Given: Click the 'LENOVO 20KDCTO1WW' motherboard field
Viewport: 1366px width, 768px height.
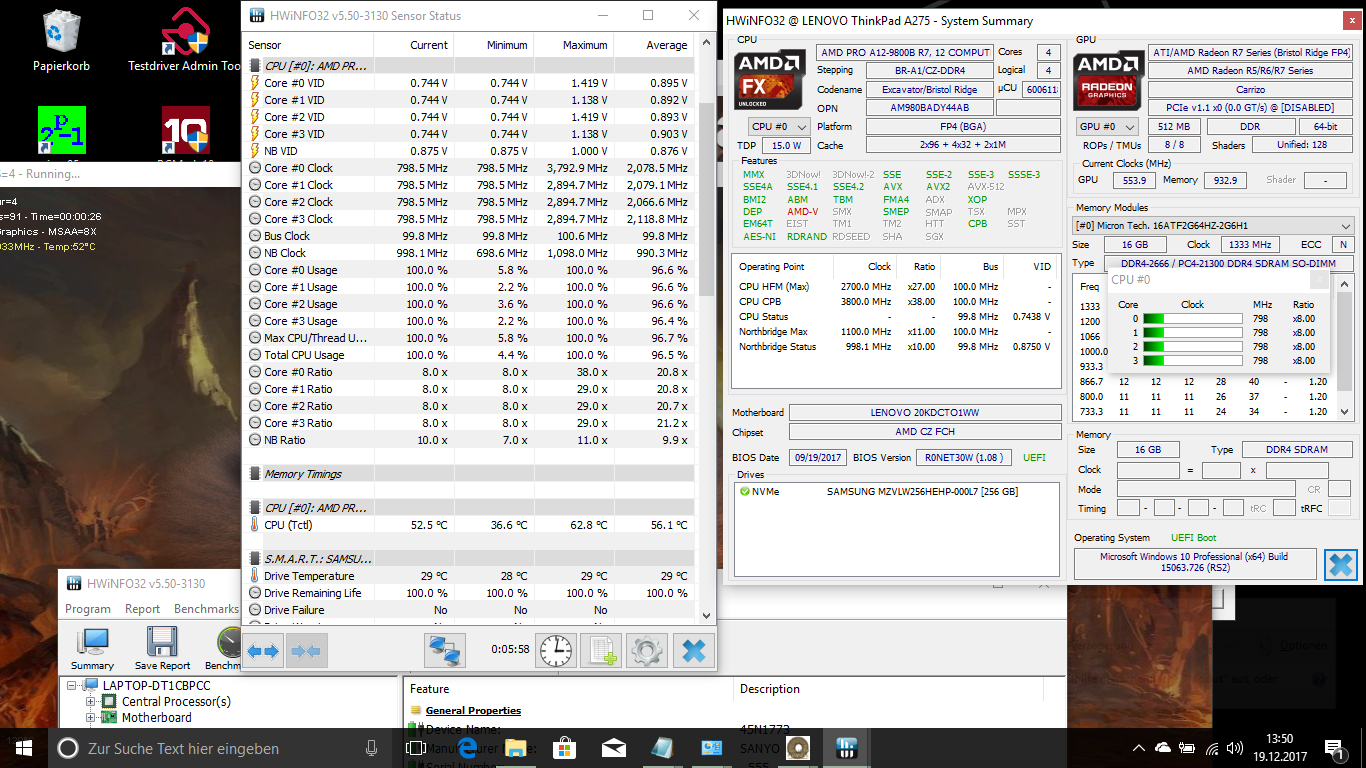Looking at the screenshot, I should tap(925, 413).
